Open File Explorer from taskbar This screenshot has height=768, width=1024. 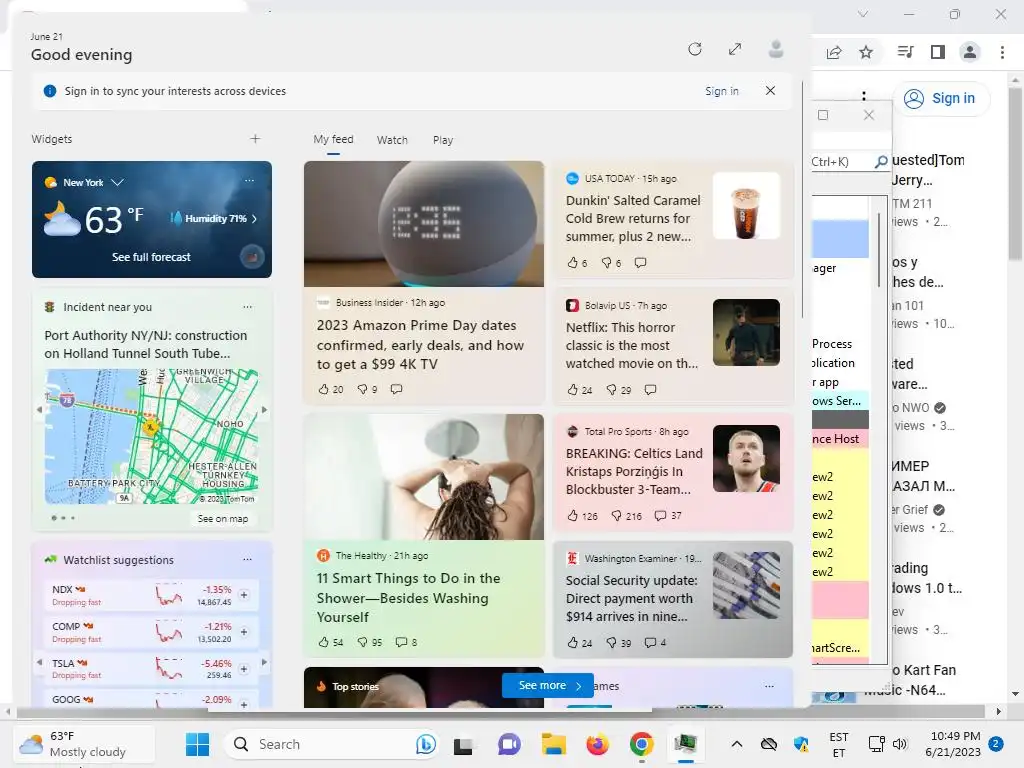(x=553, y=744)
